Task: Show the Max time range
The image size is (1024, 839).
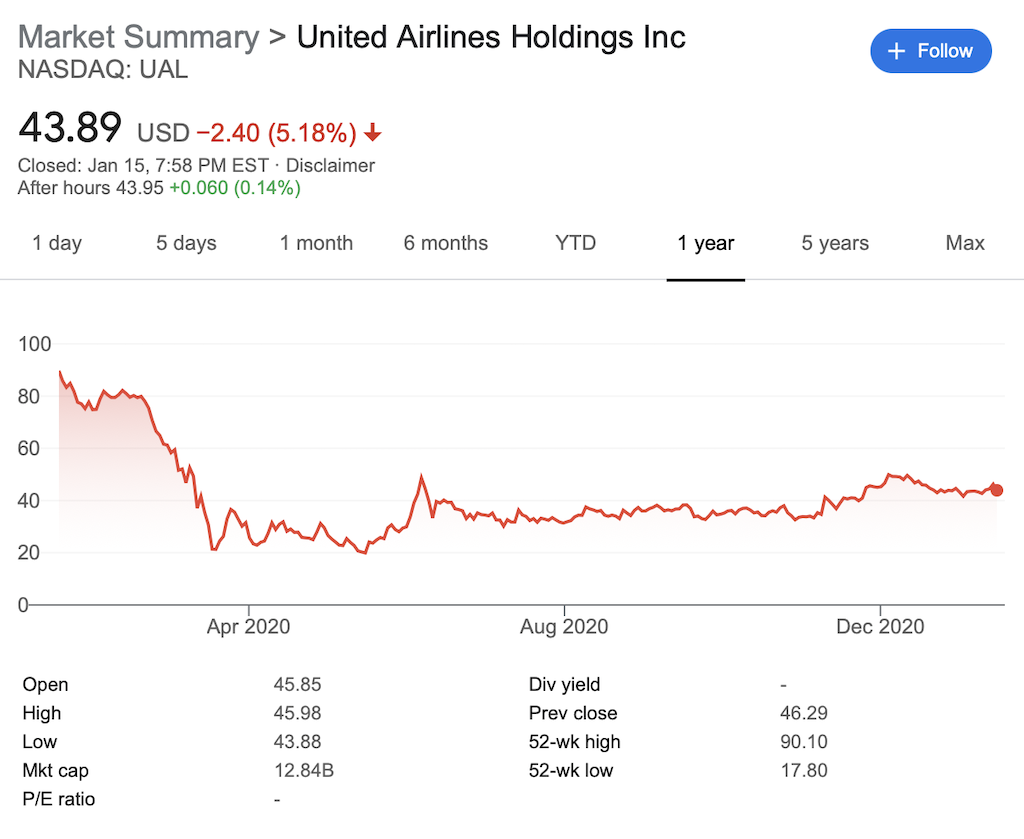Action: [x=965, y=243]
